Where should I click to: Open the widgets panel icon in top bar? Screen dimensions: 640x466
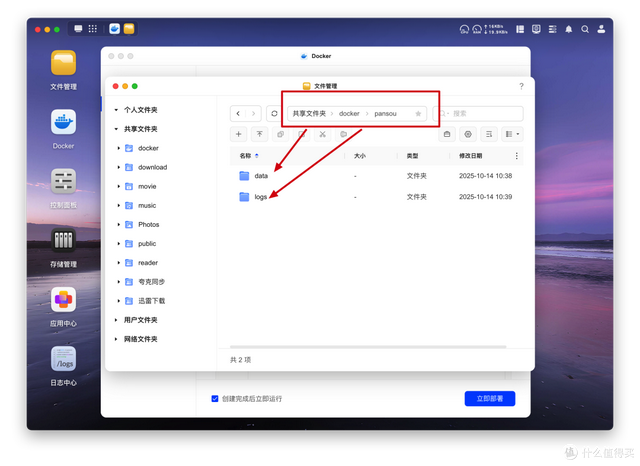tap(520, 29)
